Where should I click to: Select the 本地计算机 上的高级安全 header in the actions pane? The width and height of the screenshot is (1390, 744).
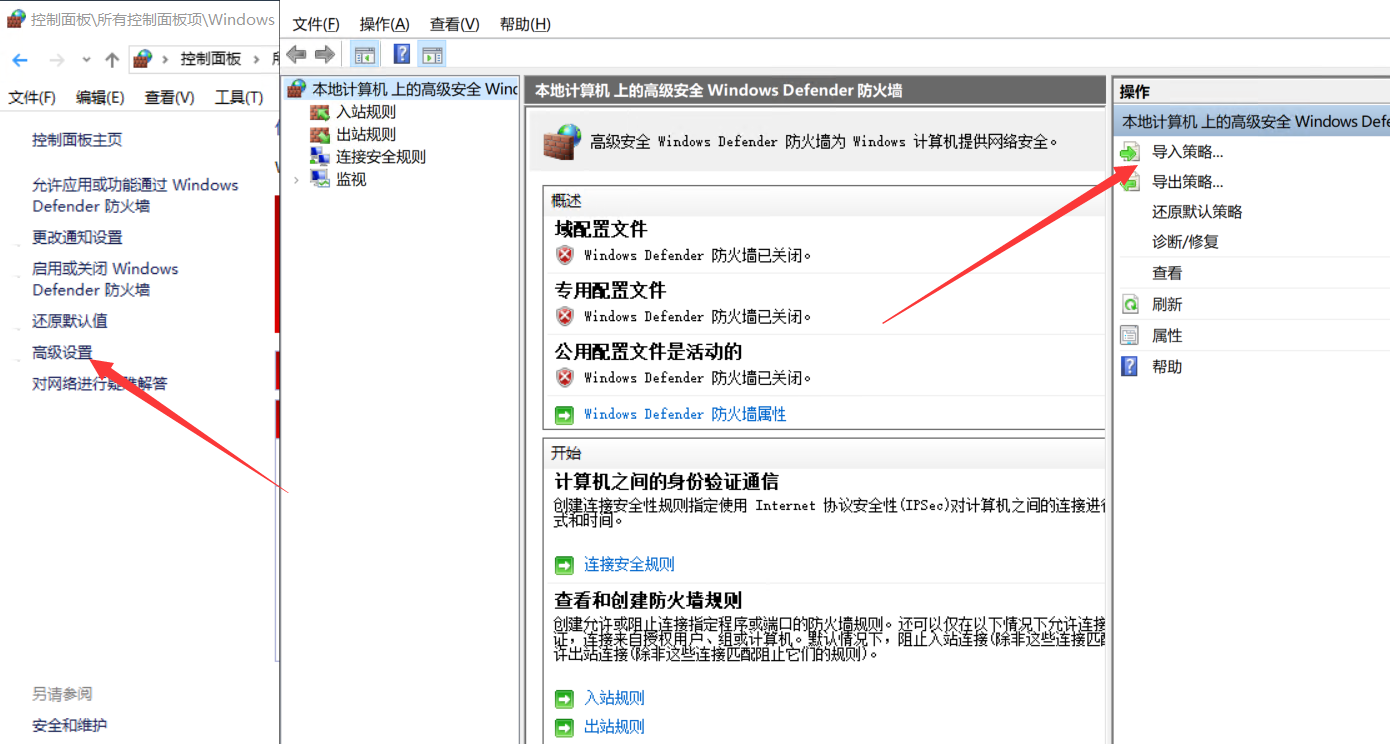(x=1251, y=121)
